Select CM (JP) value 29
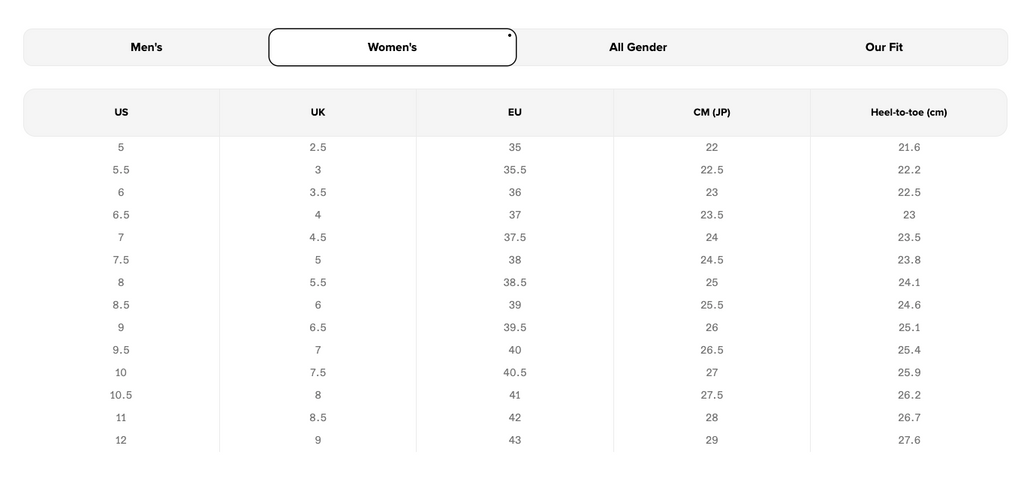Image resolution: width=1024 pixels, height=494 pixels. pyautogui.click(x=712, y=440)
